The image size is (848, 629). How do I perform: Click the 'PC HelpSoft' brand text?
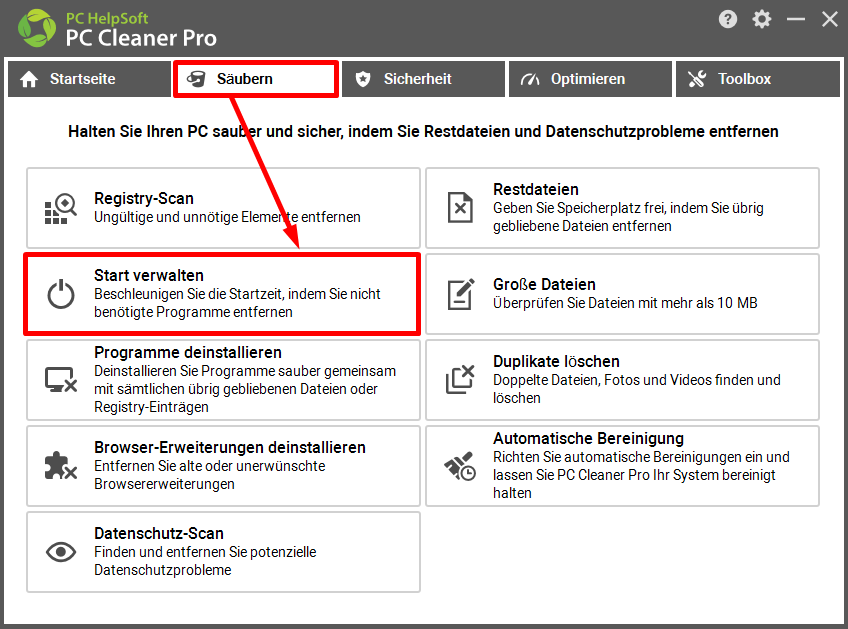point(107,18)
